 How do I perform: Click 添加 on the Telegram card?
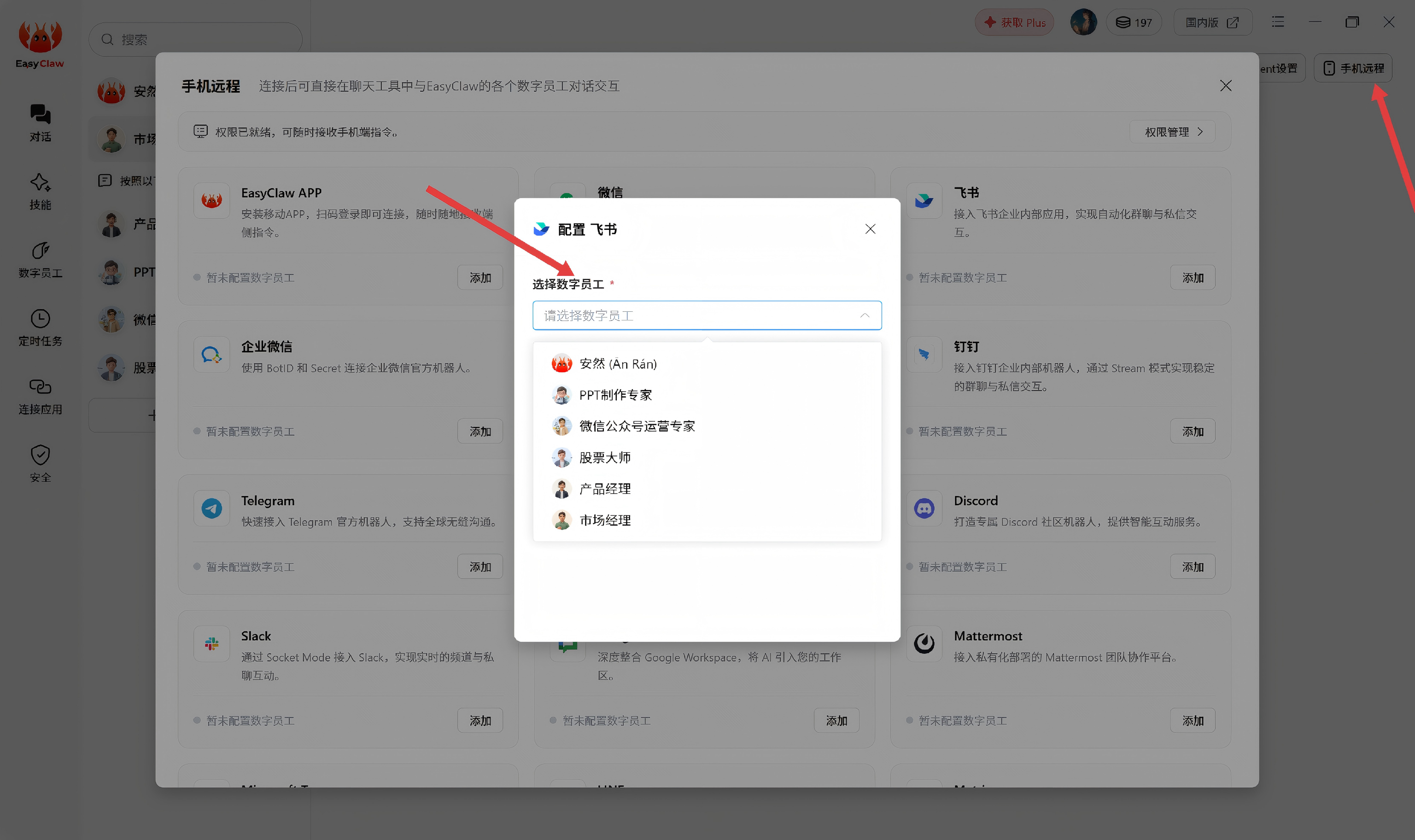click(480, 566)
